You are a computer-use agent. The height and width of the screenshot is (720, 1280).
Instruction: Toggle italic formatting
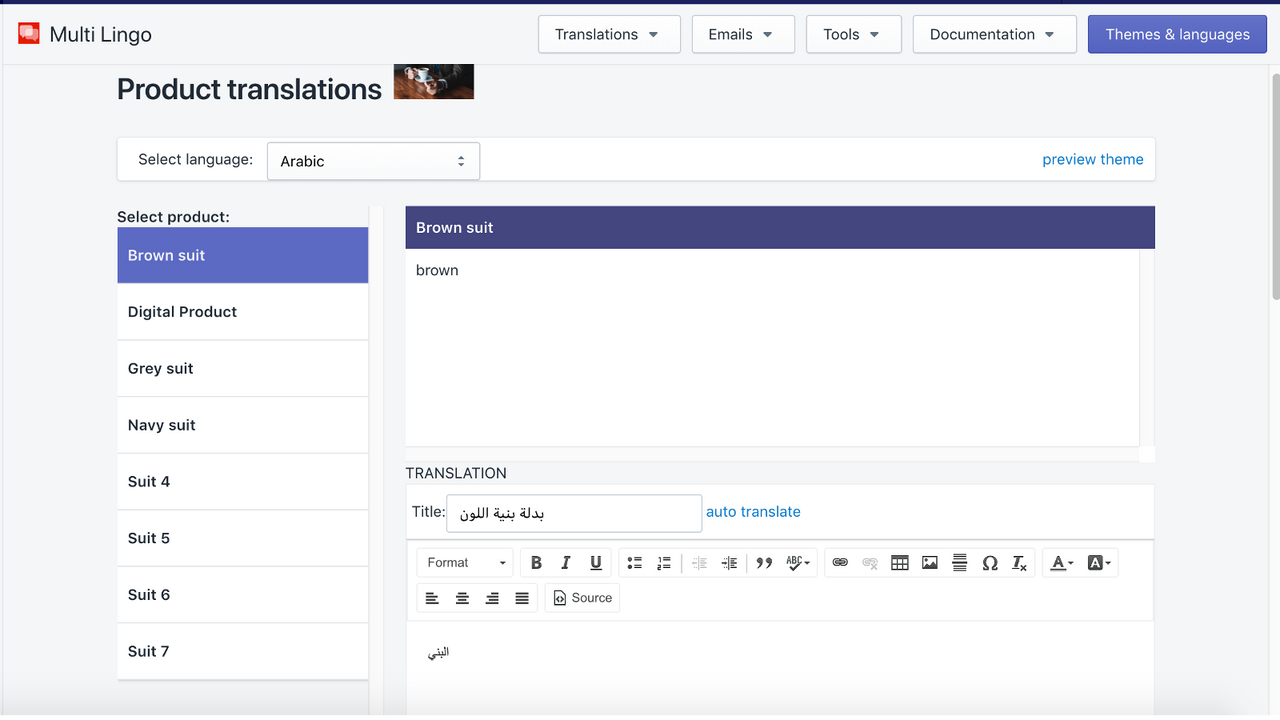pos(566,563)
